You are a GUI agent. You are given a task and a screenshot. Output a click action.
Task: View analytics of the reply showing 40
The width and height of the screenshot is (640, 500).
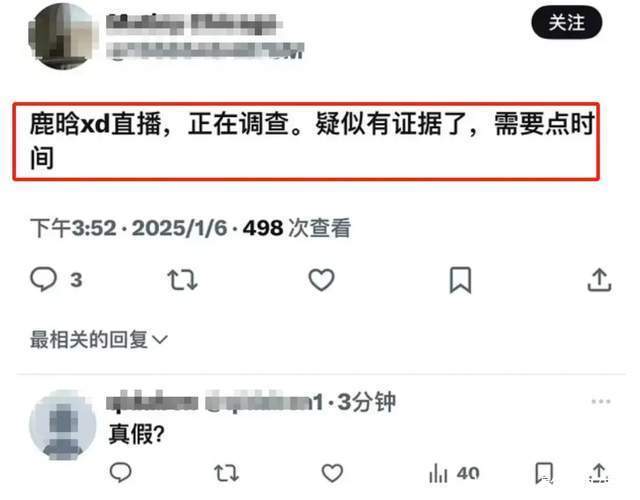[x=454, y=473]
